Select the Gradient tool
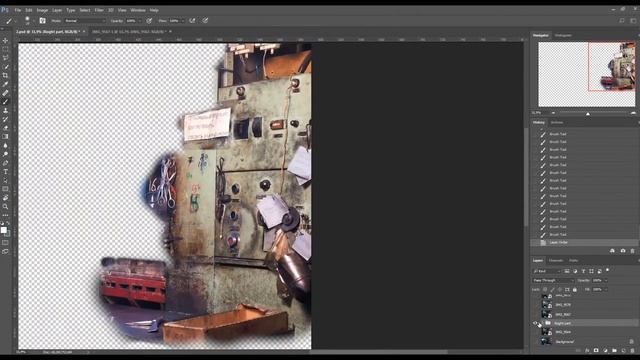Screen dimensions: 640x360 point(5,136)
